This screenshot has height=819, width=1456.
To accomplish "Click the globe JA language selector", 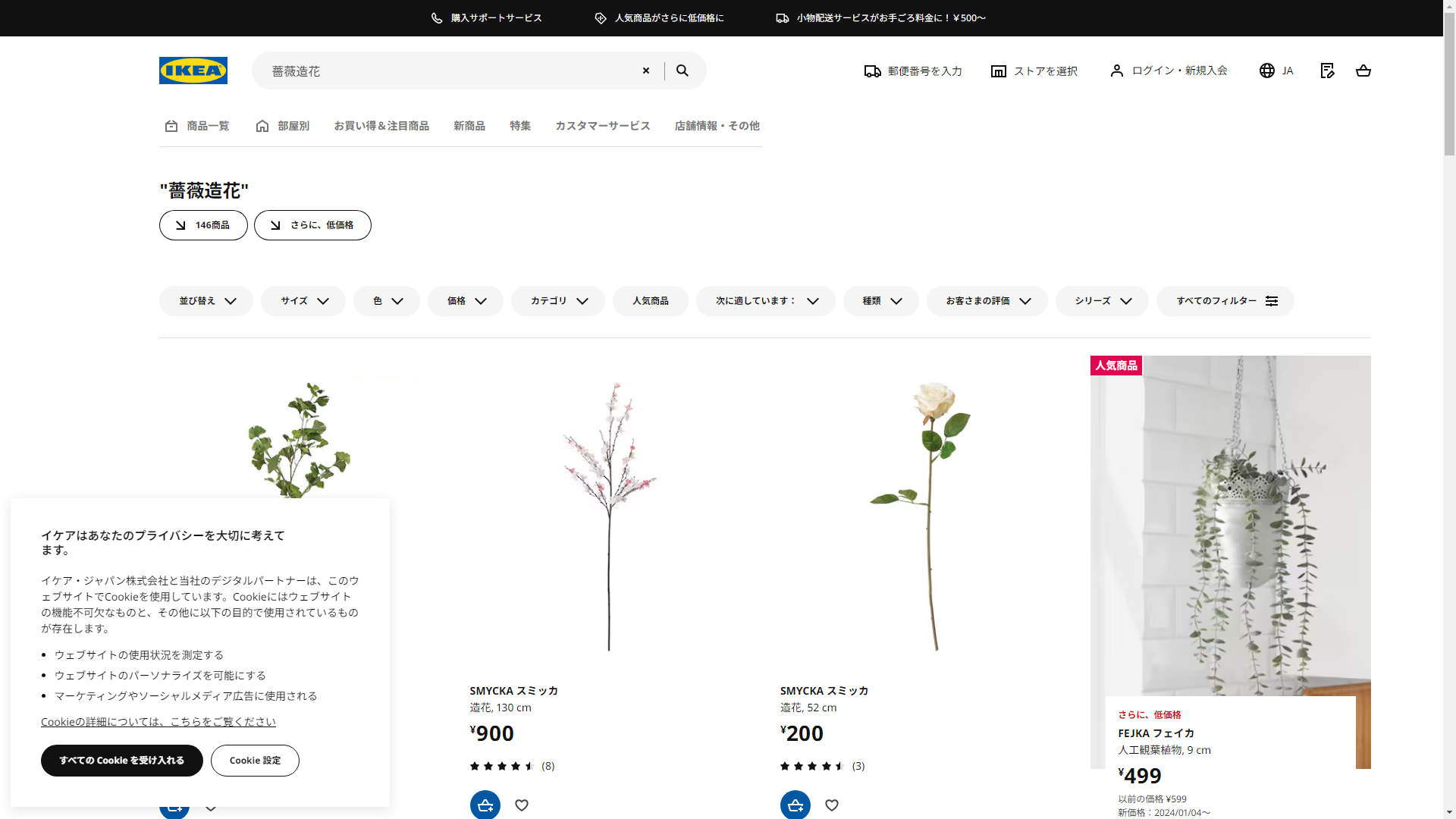I will 1276,71.
